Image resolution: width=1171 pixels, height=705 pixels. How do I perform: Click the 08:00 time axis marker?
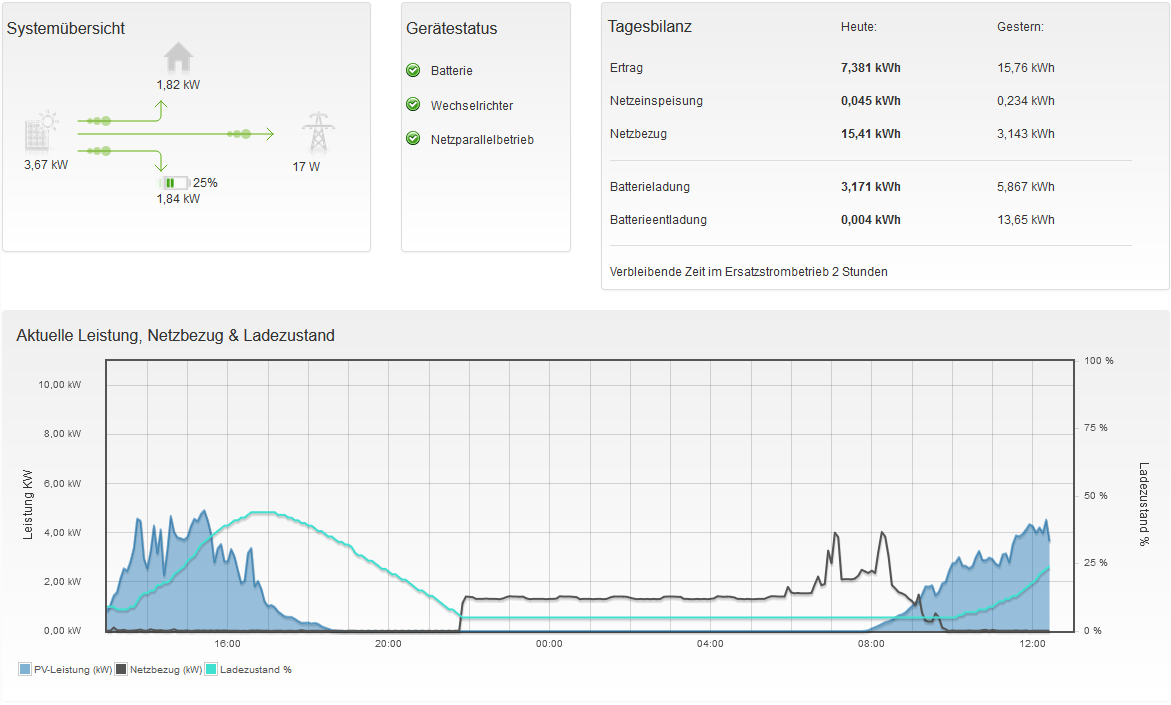coord(871,644)
